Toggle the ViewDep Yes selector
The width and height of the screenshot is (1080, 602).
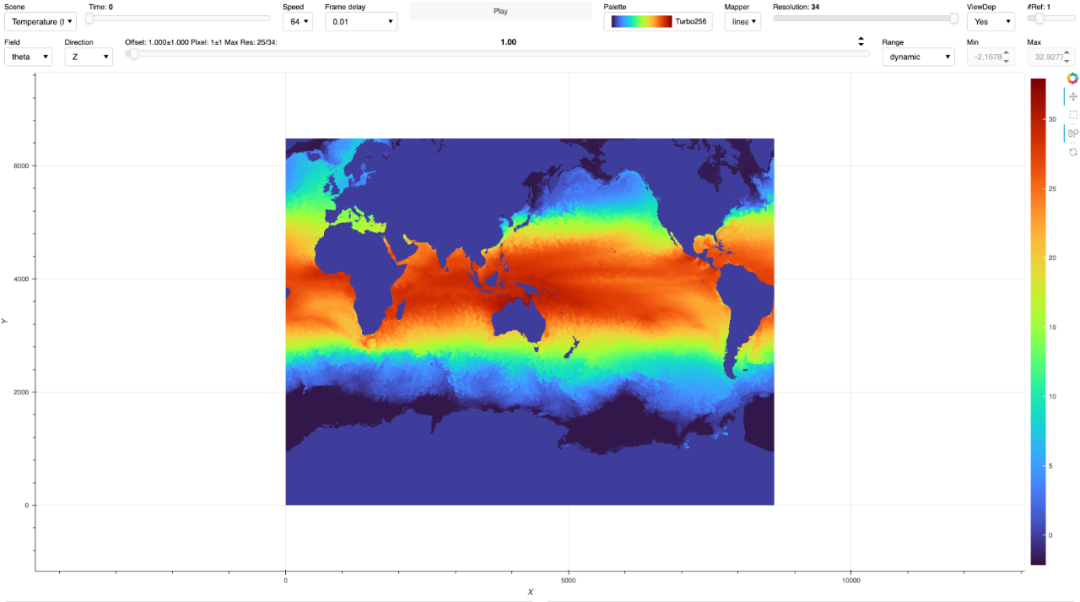click(990, 21)
